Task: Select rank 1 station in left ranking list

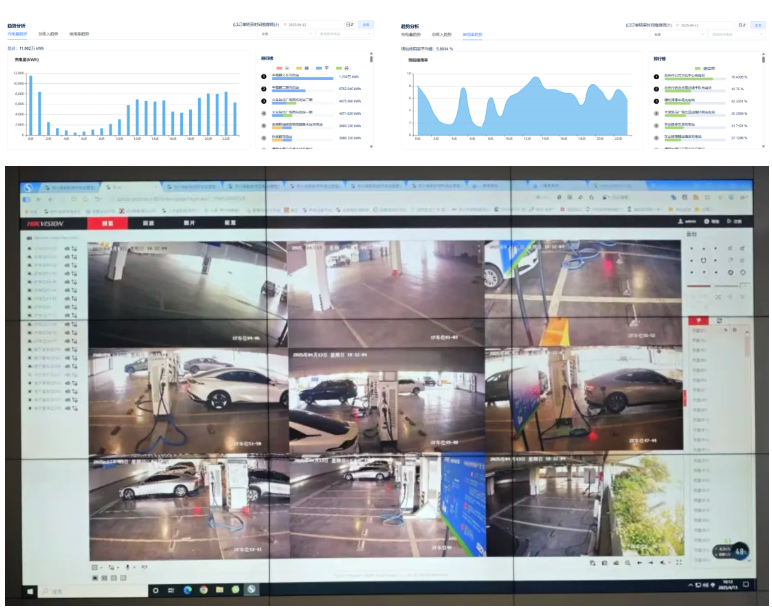Action: [x=311, y=76]
